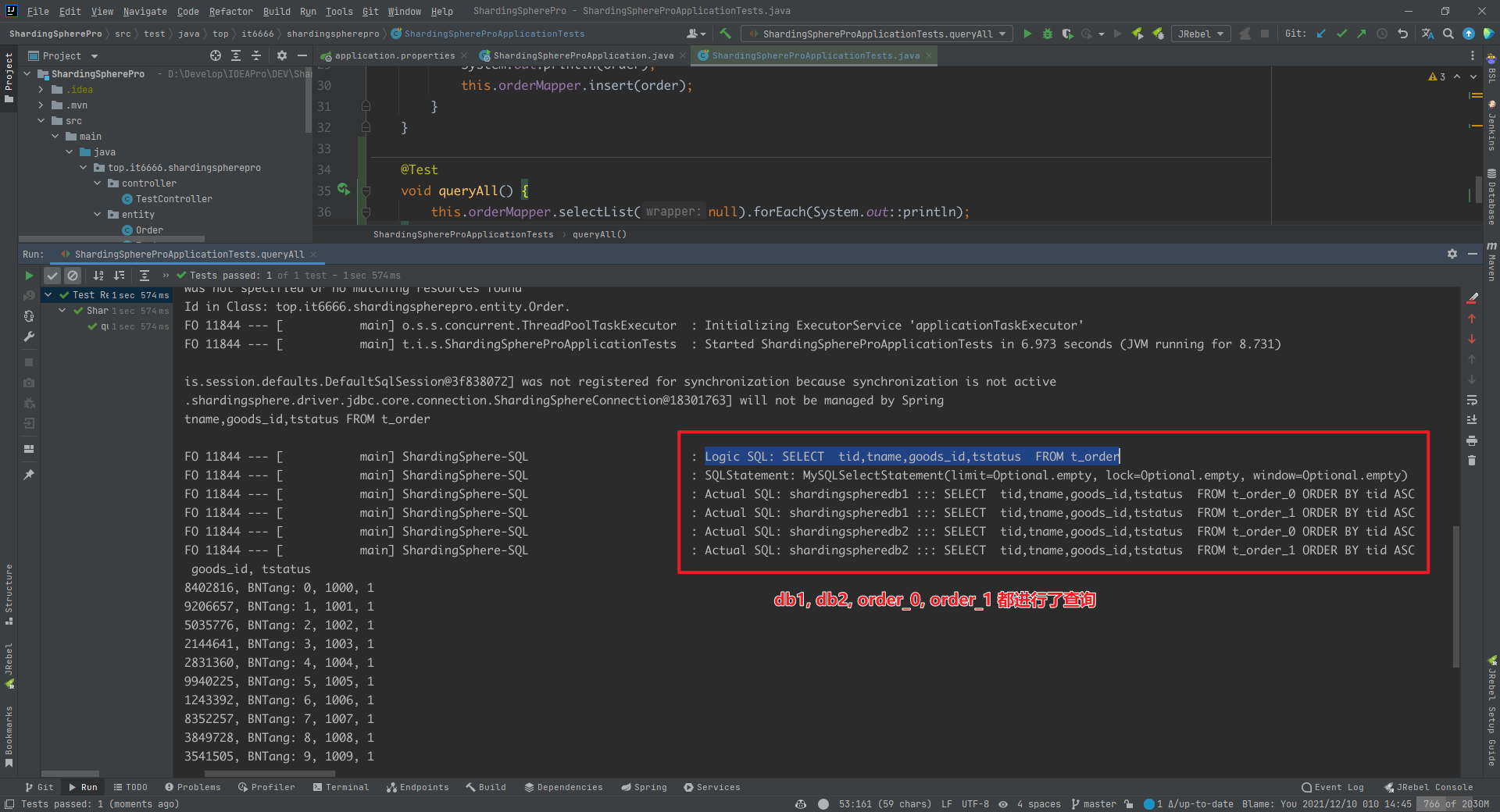The width and height of the screenshot is (1500, 812).
Task: Collapse the entity package
Action: click(97, 214)
